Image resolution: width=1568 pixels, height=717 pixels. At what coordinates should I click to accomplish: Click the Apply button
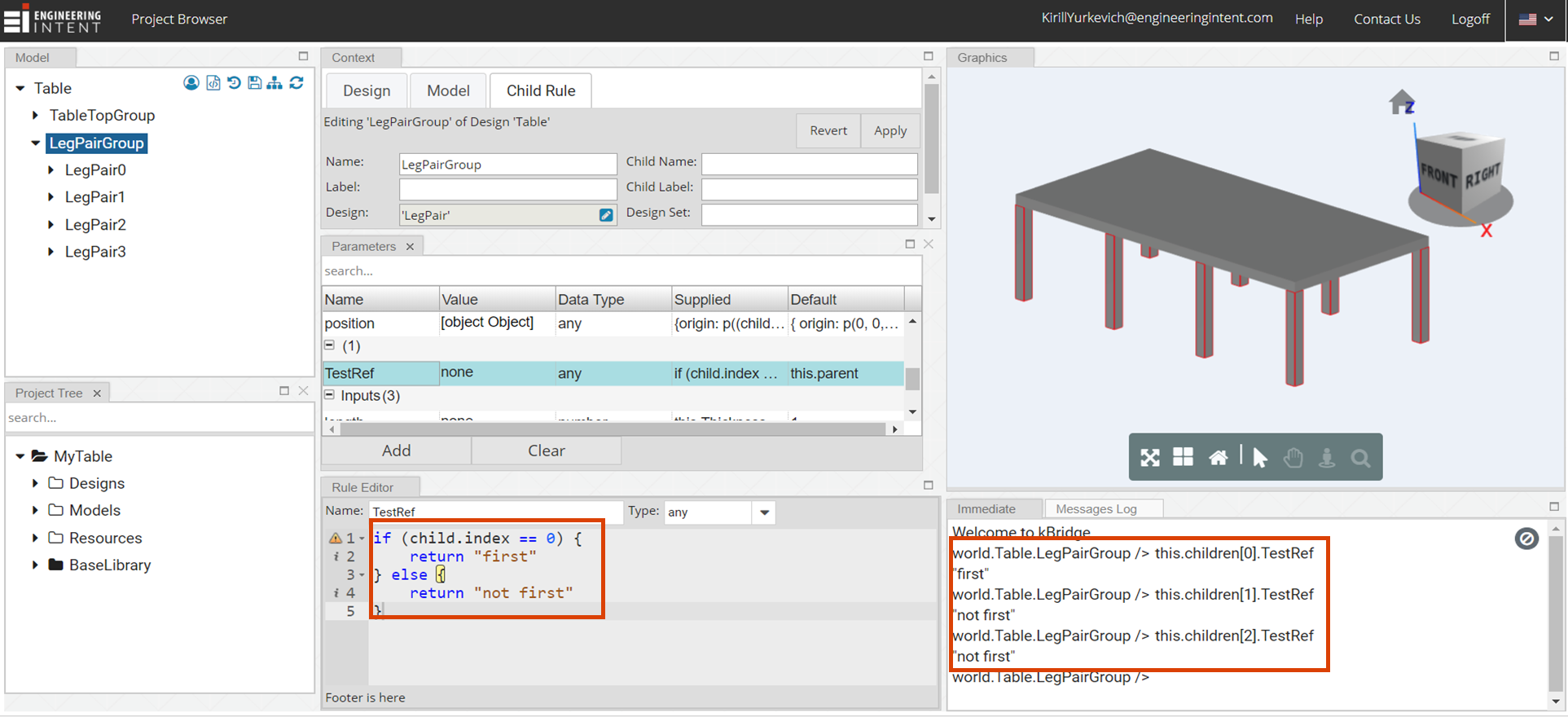pos(890,130)
